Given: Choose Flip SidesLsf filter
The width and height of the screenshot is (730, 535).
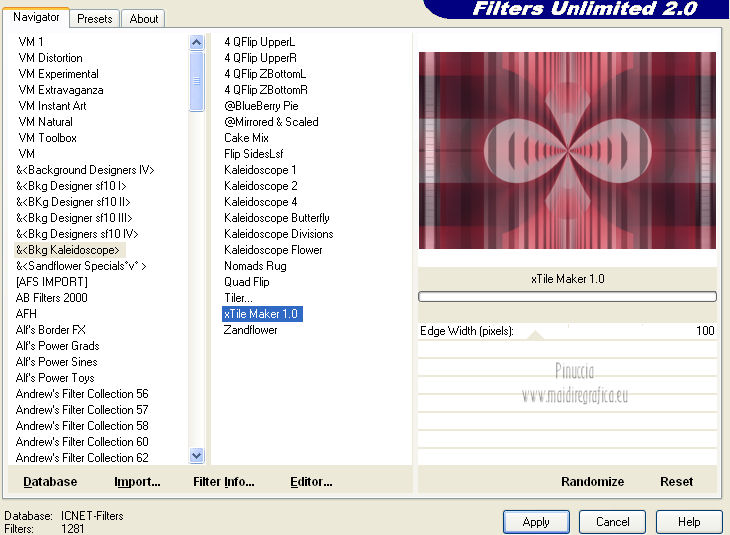Looking at the screenshot, I should pos(253,154).
